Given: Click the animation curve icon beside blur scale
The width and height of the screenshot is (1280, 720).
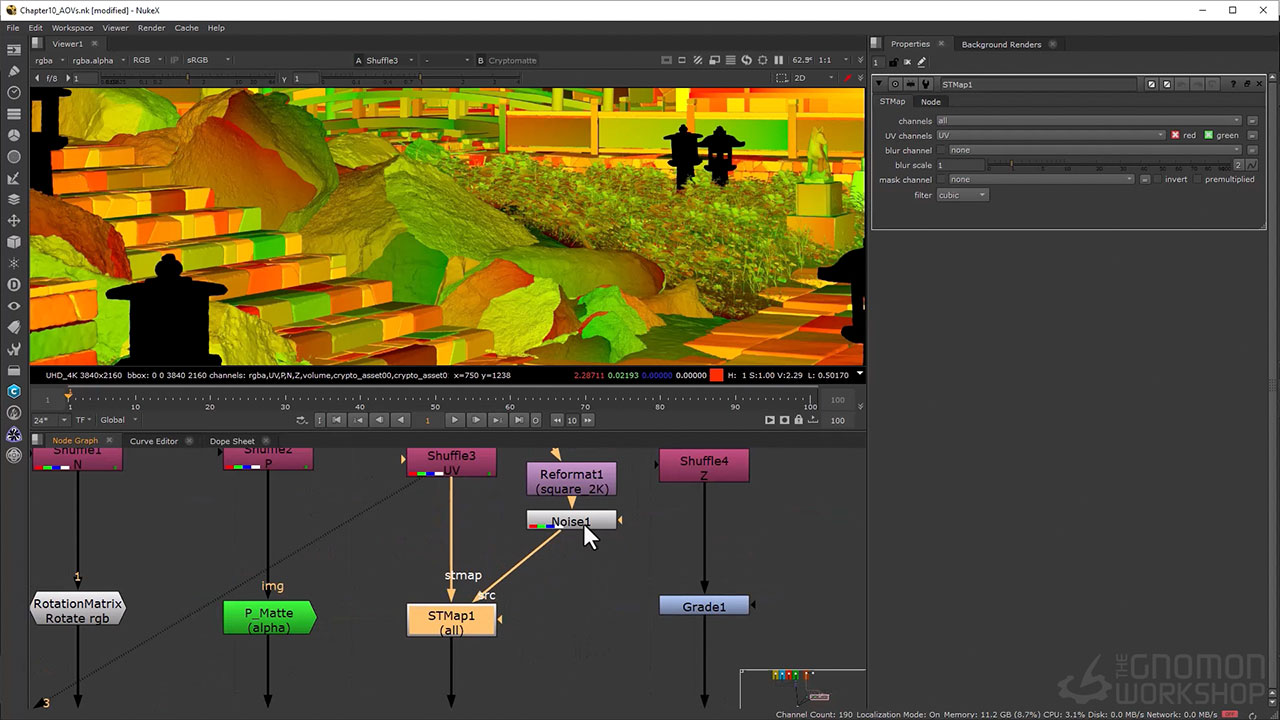Looking at the screenshot, I should 1252,165.
